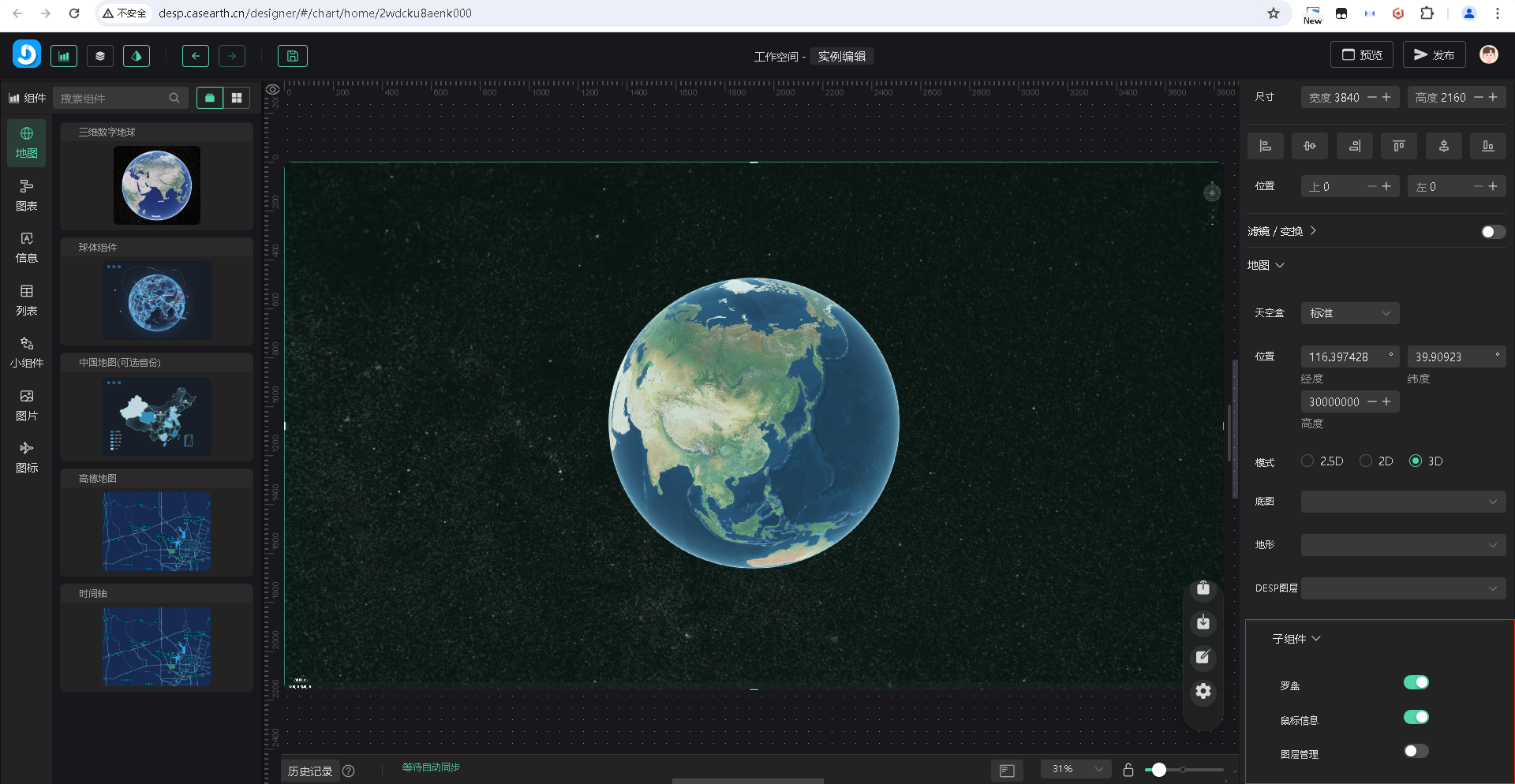This screenshot has height=784, width=1515.
Task: Click the lock icon in bottom bar
Action: (1128, 770)
